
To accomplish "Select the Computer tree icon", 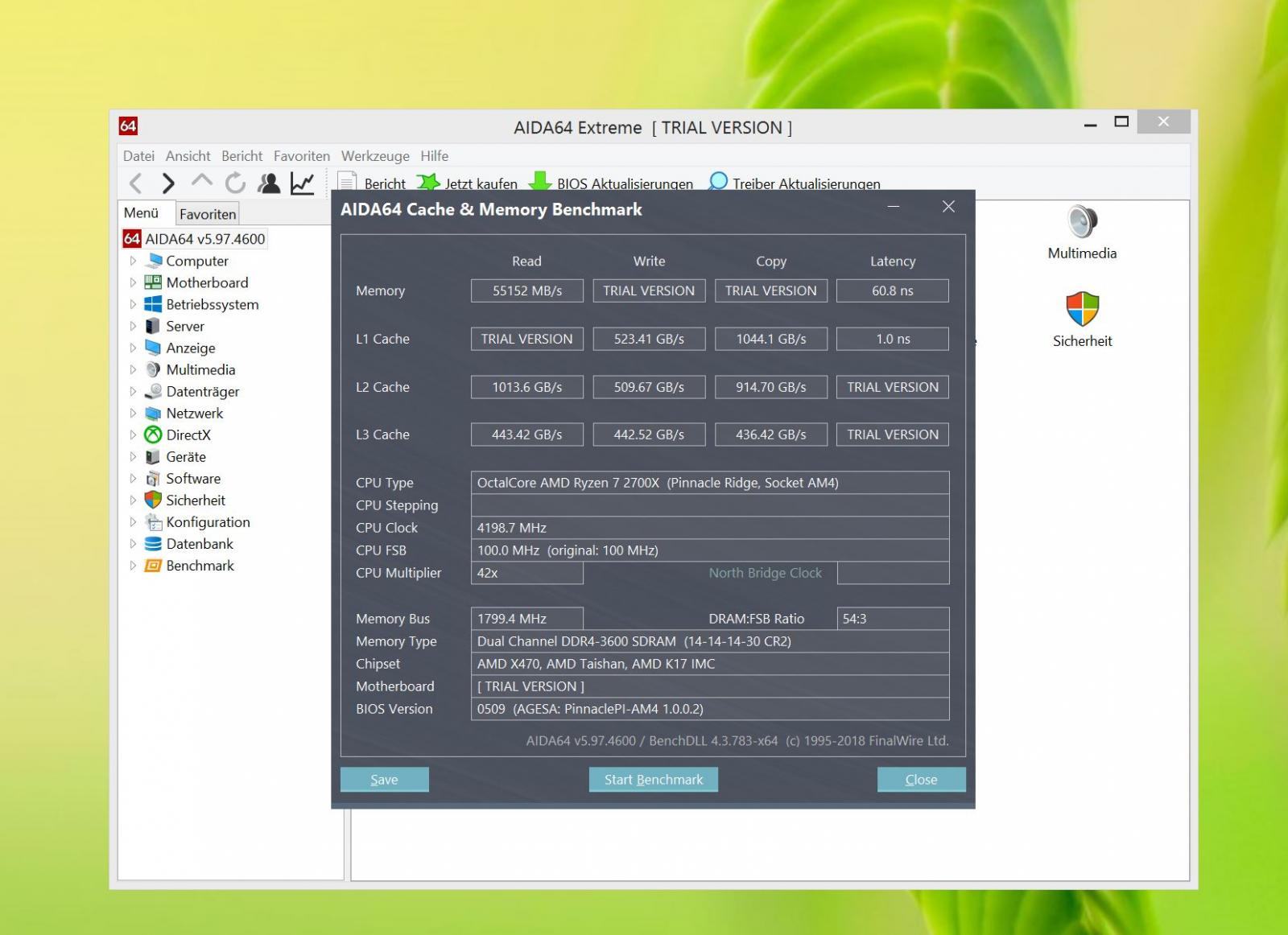I will (x=154, y=261).
